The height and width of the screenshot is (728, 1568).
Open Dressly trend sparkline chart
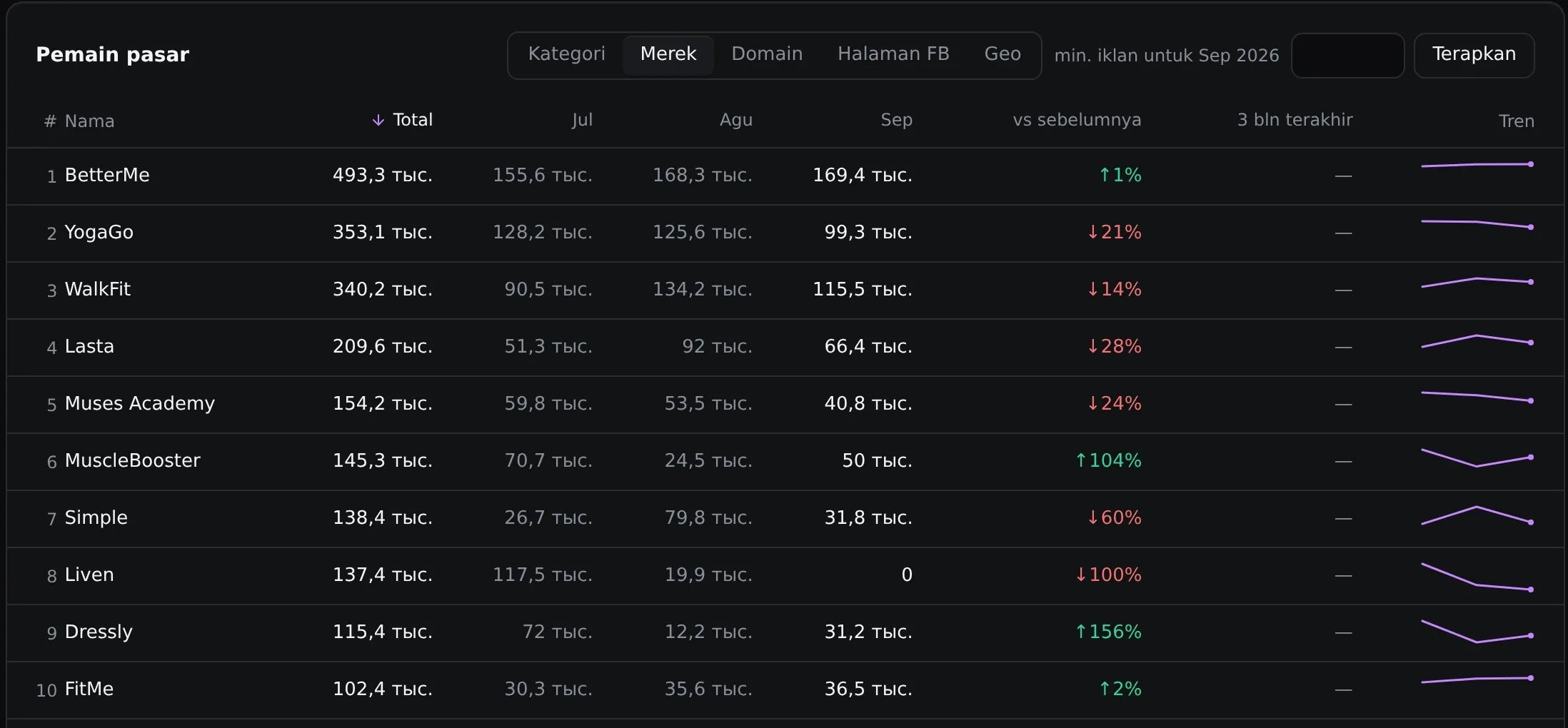(1477, 632)
